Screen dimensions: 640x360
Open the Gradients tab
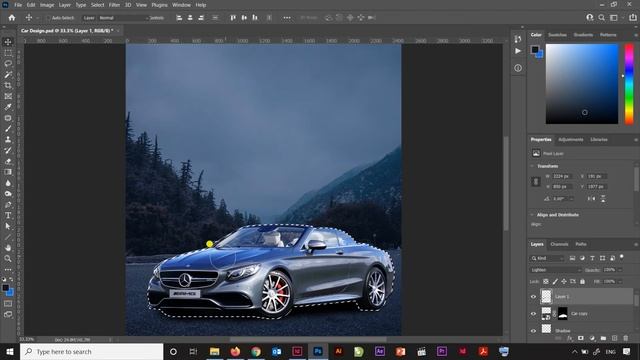point(583,35)
